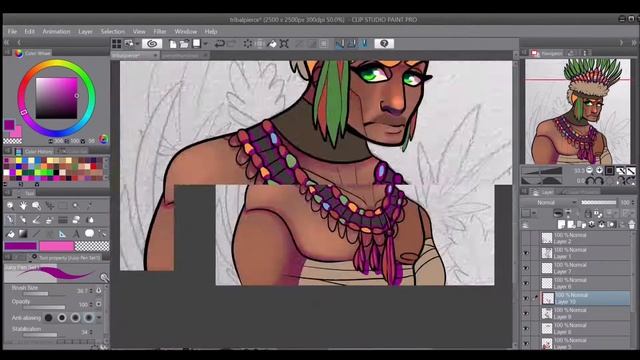Select the Fill bucket tool in palette
Screen dimensions: 640x360
11,233
